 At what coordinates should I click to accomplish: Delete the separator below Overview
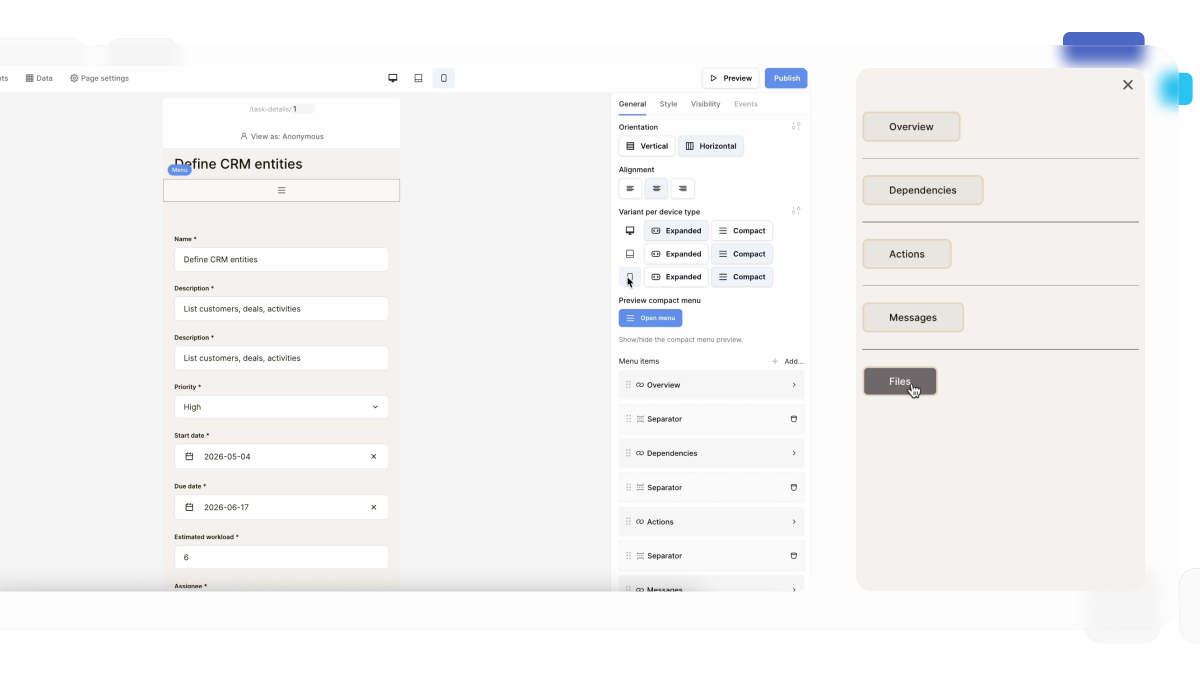tap(794, 419)
